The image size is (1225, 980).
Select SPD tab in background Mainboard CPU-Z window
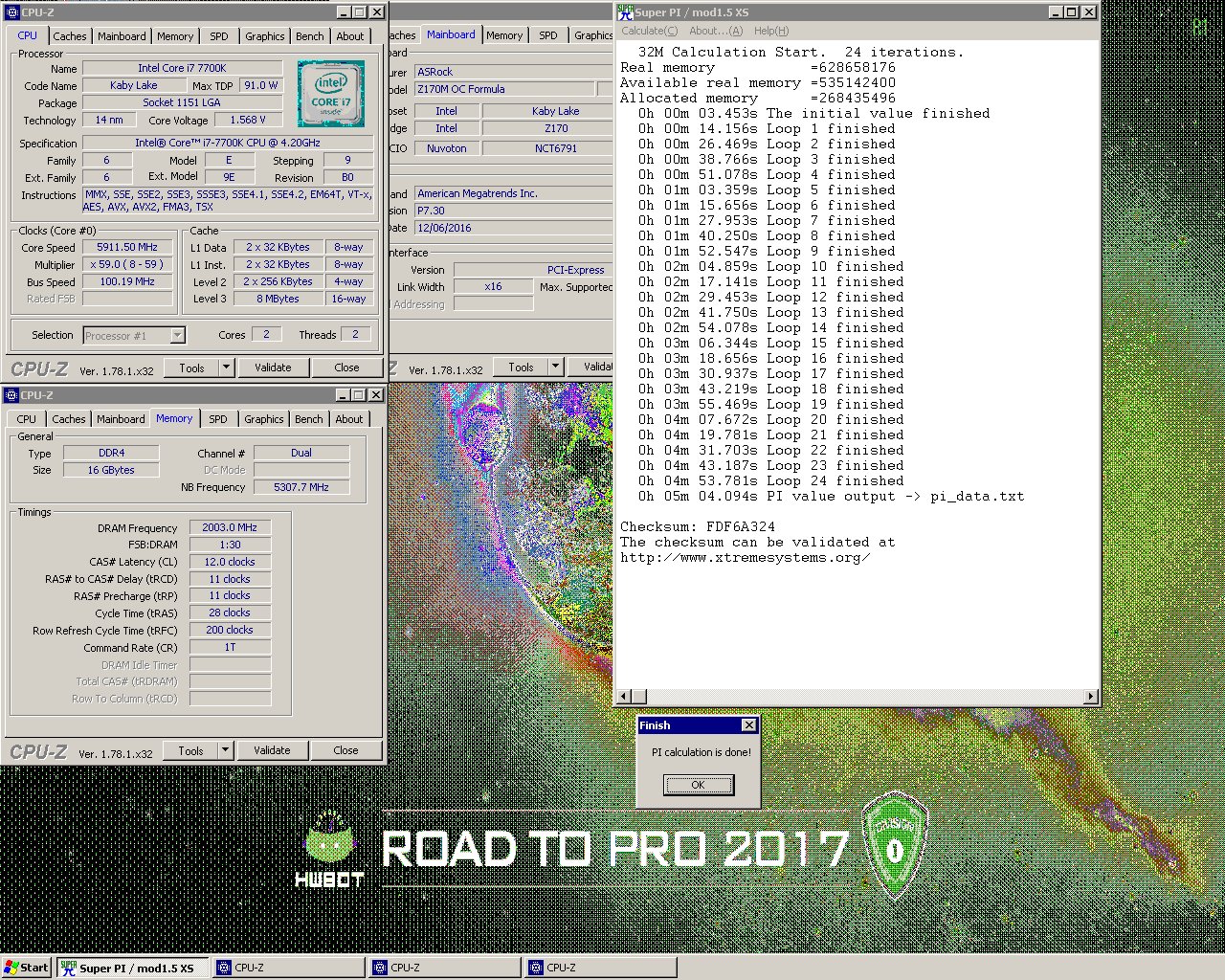point(548,35)
